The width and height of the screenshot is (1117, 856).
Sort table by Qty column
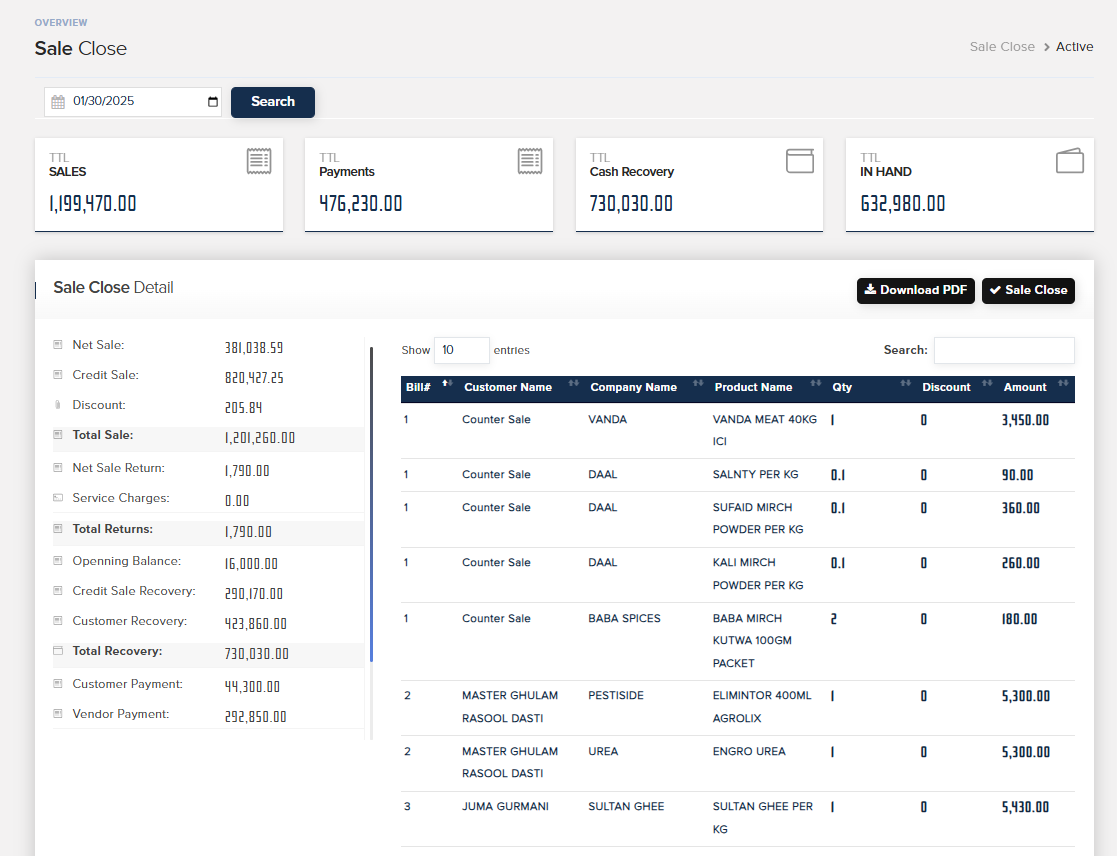(x=871, y=387)
